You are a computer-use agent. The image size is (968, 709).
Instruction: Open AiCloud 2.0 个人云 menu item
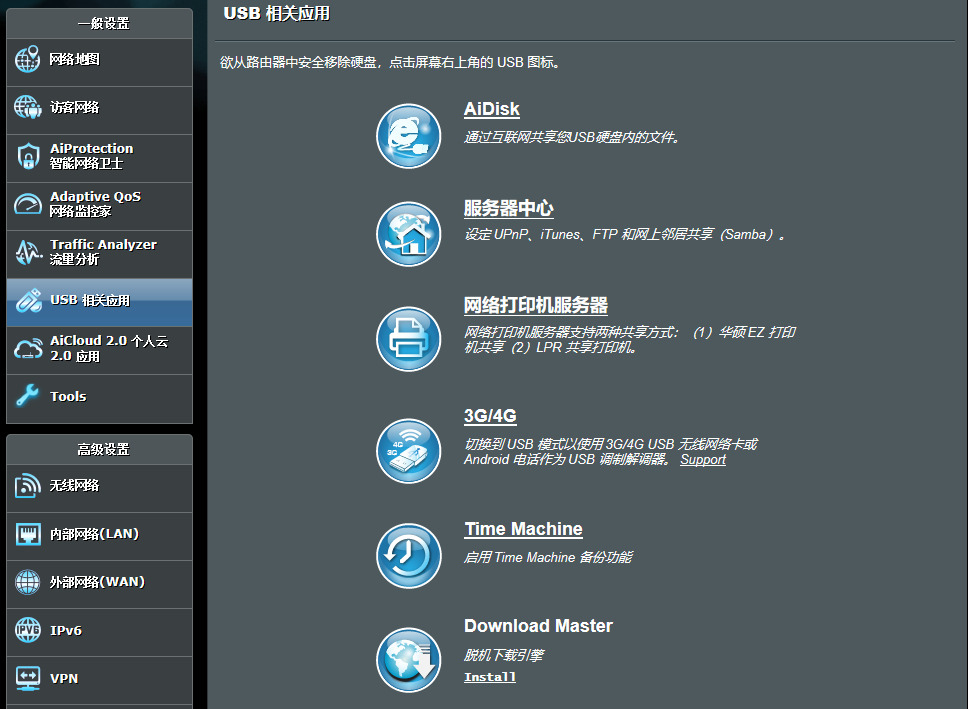(99, 351)
